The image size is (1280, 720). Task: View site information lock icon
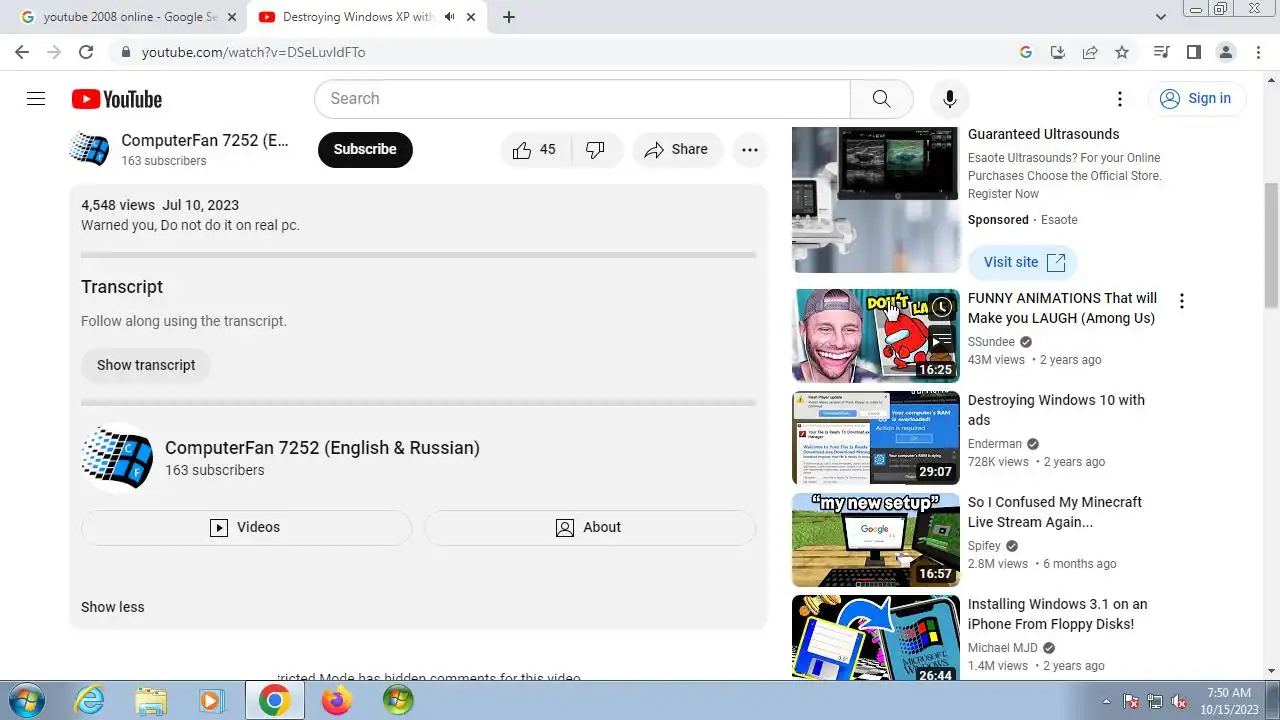(x=126, y=52)
